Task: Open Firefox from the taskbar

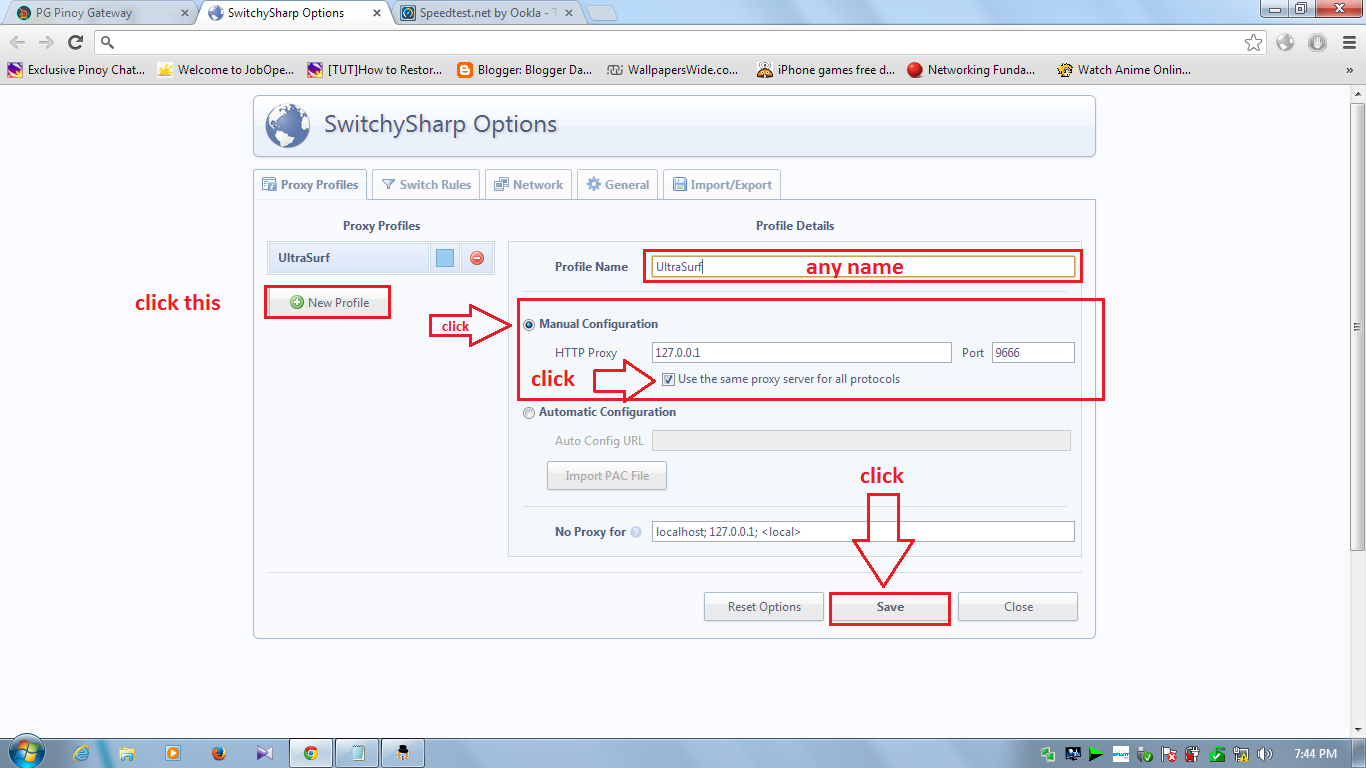Action: (x=218, y=753)
